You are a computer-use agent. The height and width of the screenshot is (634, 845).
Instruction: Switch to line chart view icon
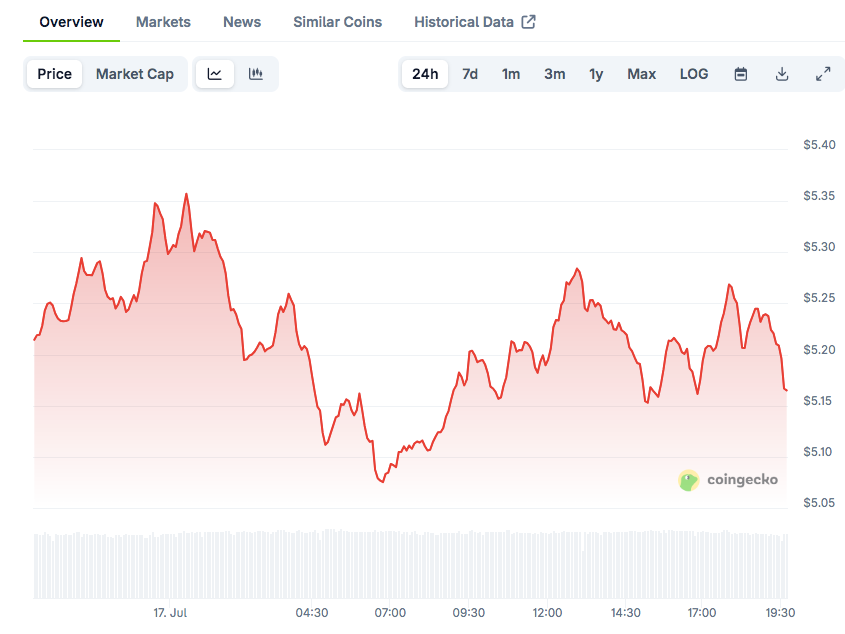214,74
